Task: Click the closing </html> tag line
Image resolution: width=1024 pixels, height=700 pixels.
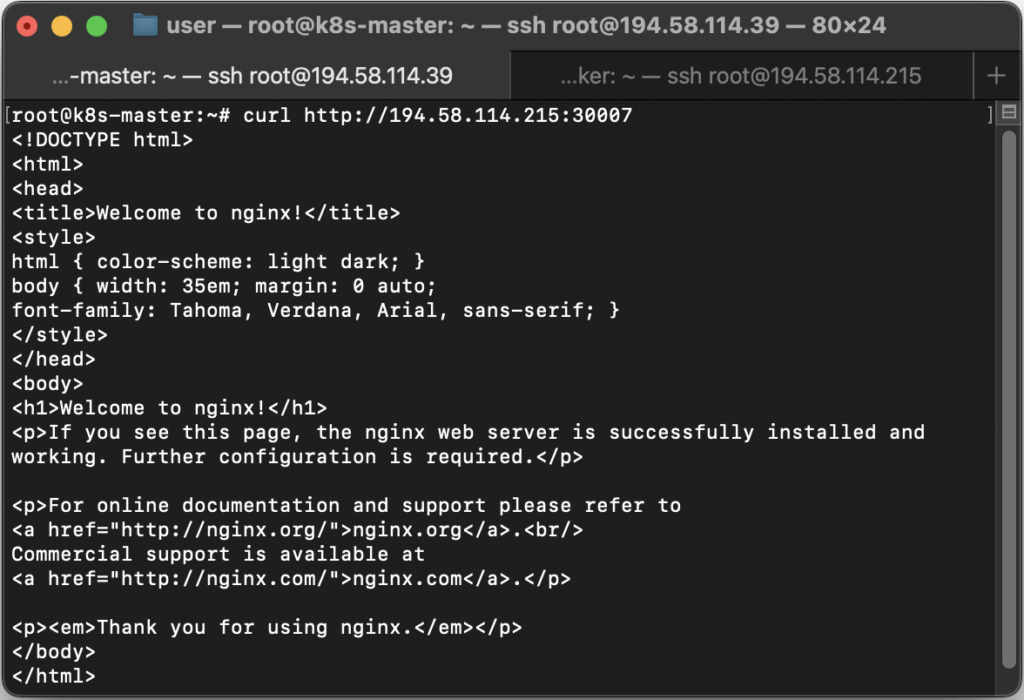Action: tap(54, 677)
